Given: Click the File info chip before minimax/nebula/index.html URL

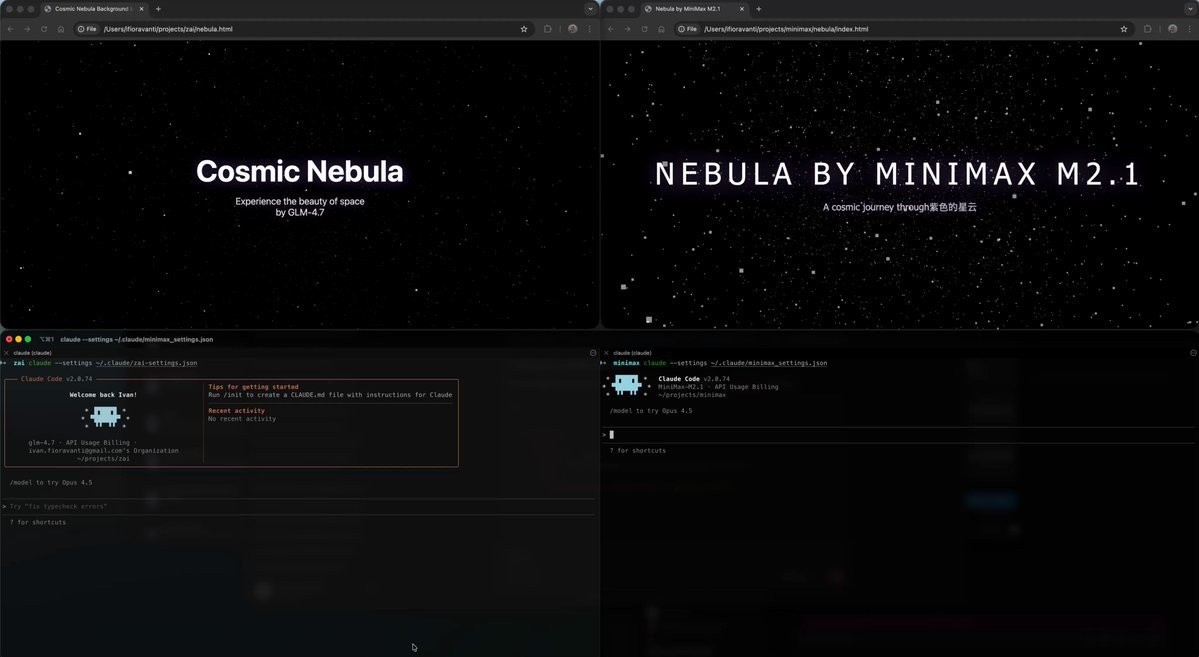Looking at the screenshot, I should (x=688, y=29).
